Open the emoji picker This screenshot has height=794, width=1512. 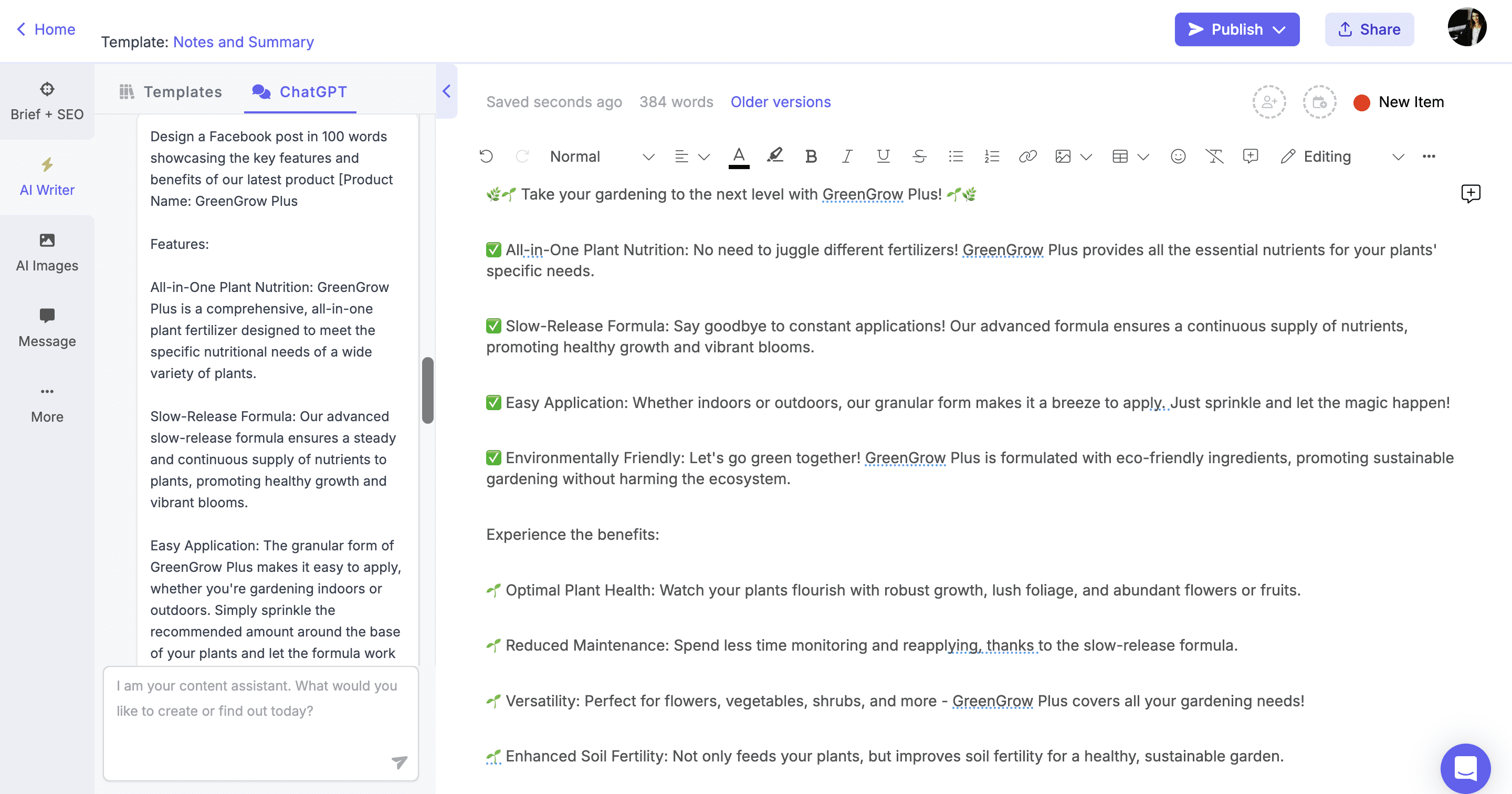pos(1178,156)
